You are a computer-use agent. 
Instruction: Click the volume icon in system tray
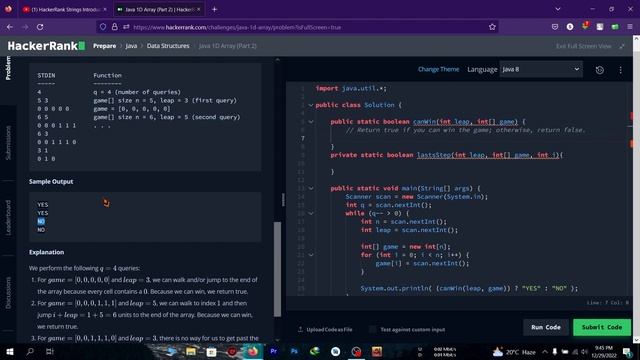click(584, 351)
